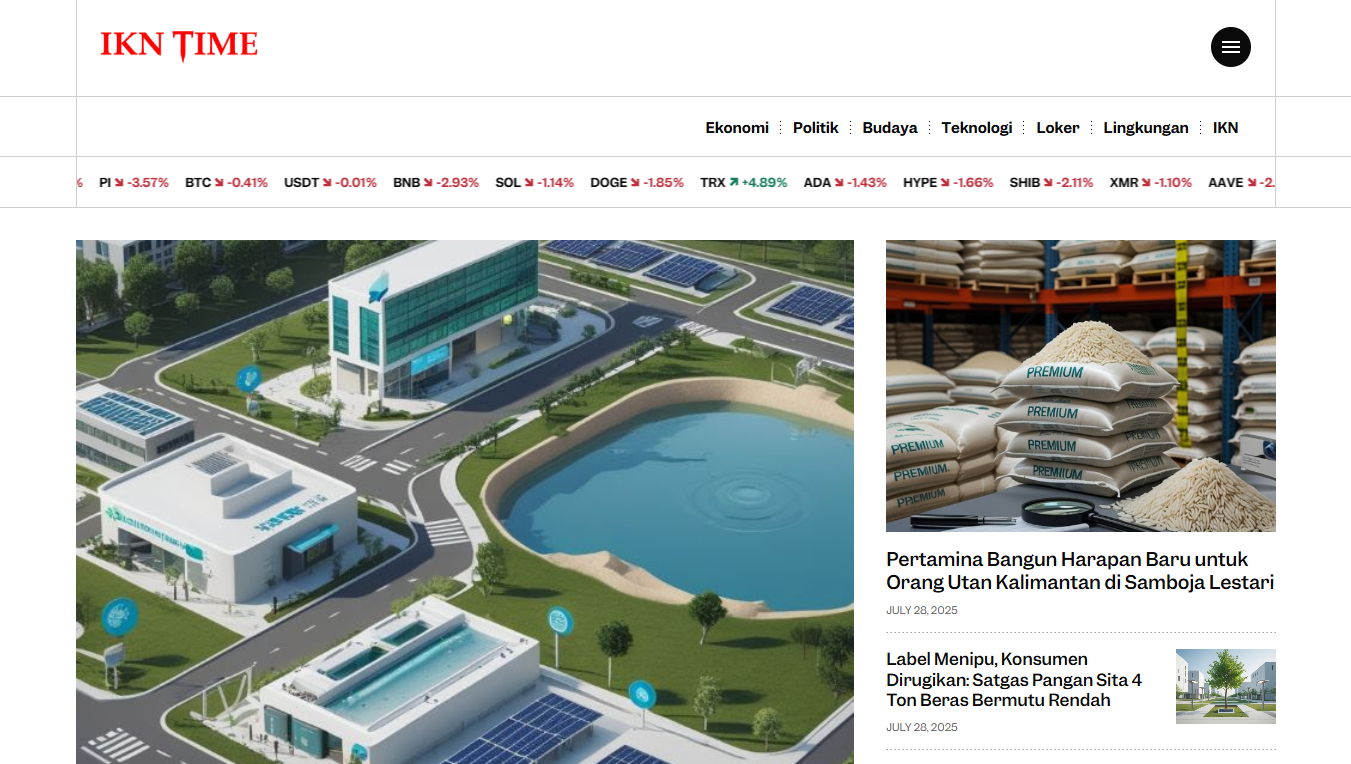The height and width of the screenshot is (764, 1351).
Task: Open the Label Menipu rice article
Action: pos(1013,679)
